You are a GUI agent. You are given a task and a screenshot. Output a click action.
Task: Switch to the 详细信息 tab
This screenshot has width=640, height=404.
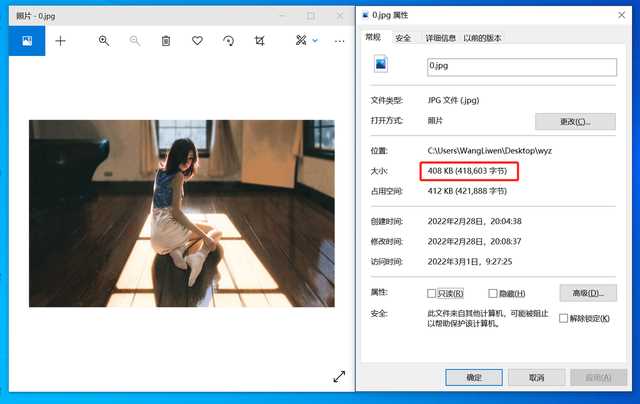click(440, 38)
